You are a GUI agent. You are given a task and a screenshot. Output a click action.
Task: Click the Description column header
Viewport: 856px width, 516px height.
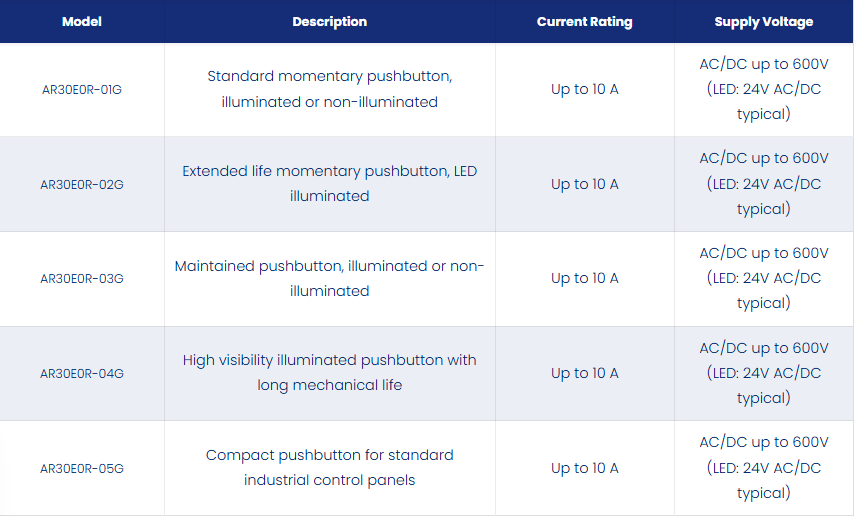click(330, 22)
